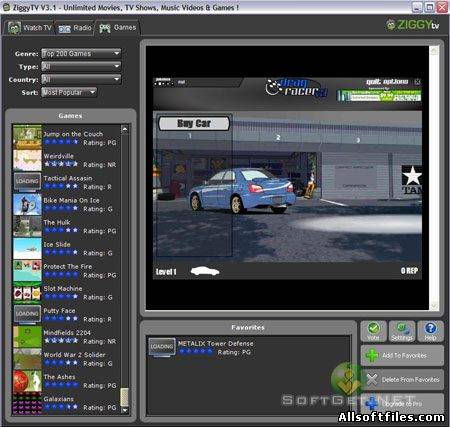
Task: Select the 'World War 2 Solider' title
Action: (x=75, y=355)
